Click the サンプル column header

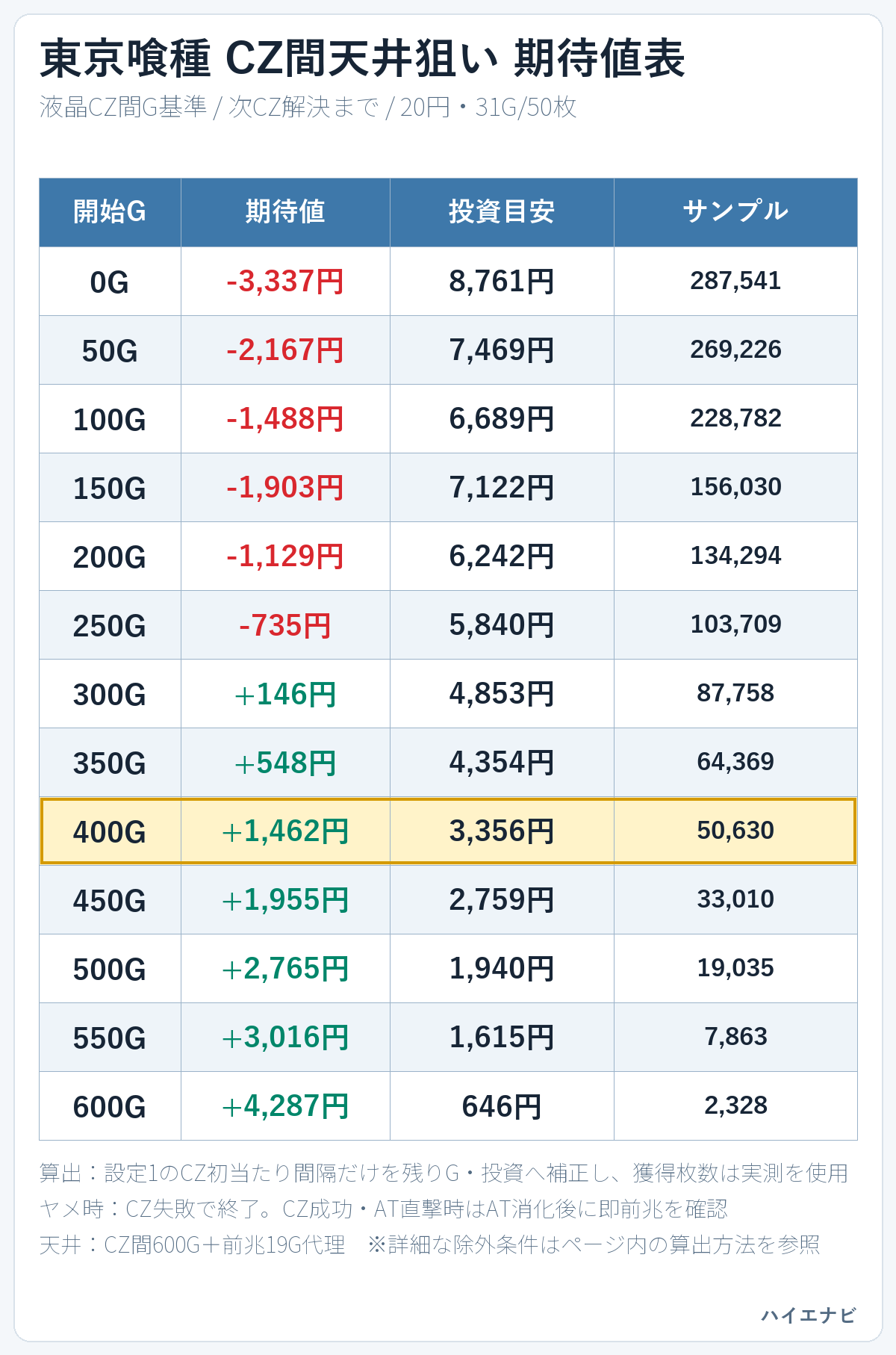735,212
